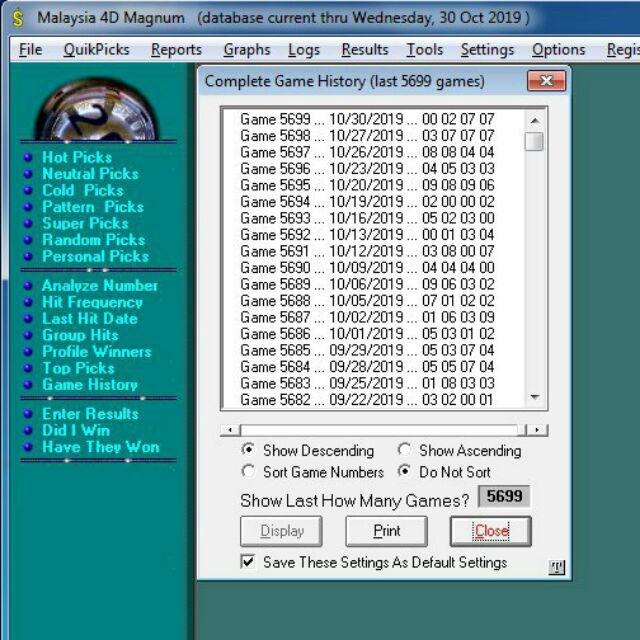Click the bullet icon beside Did I Win
The width and height of the screenshot is (640, 640).
(x=28, y=431)
